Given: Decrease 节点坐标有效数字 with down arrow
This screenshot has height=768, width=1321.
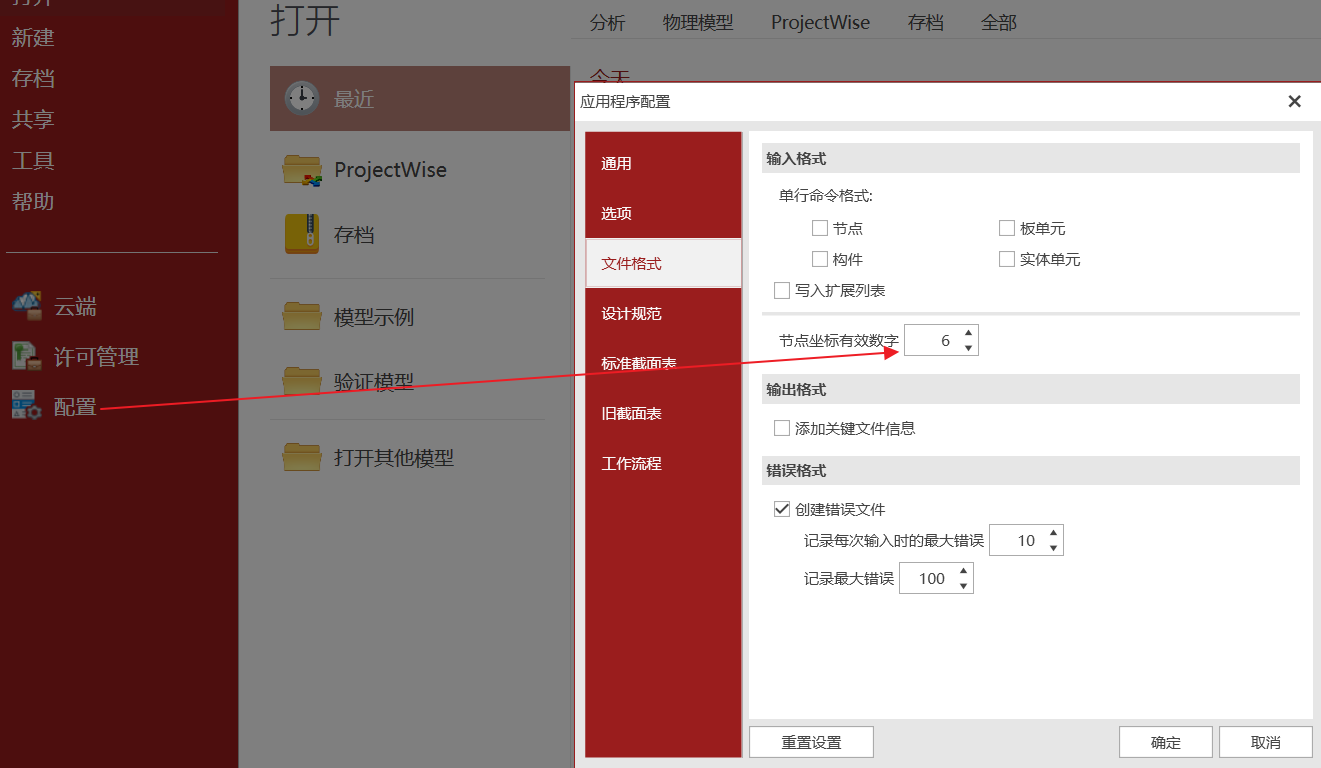Looking at the screenshot, I should tap(968, 348).
